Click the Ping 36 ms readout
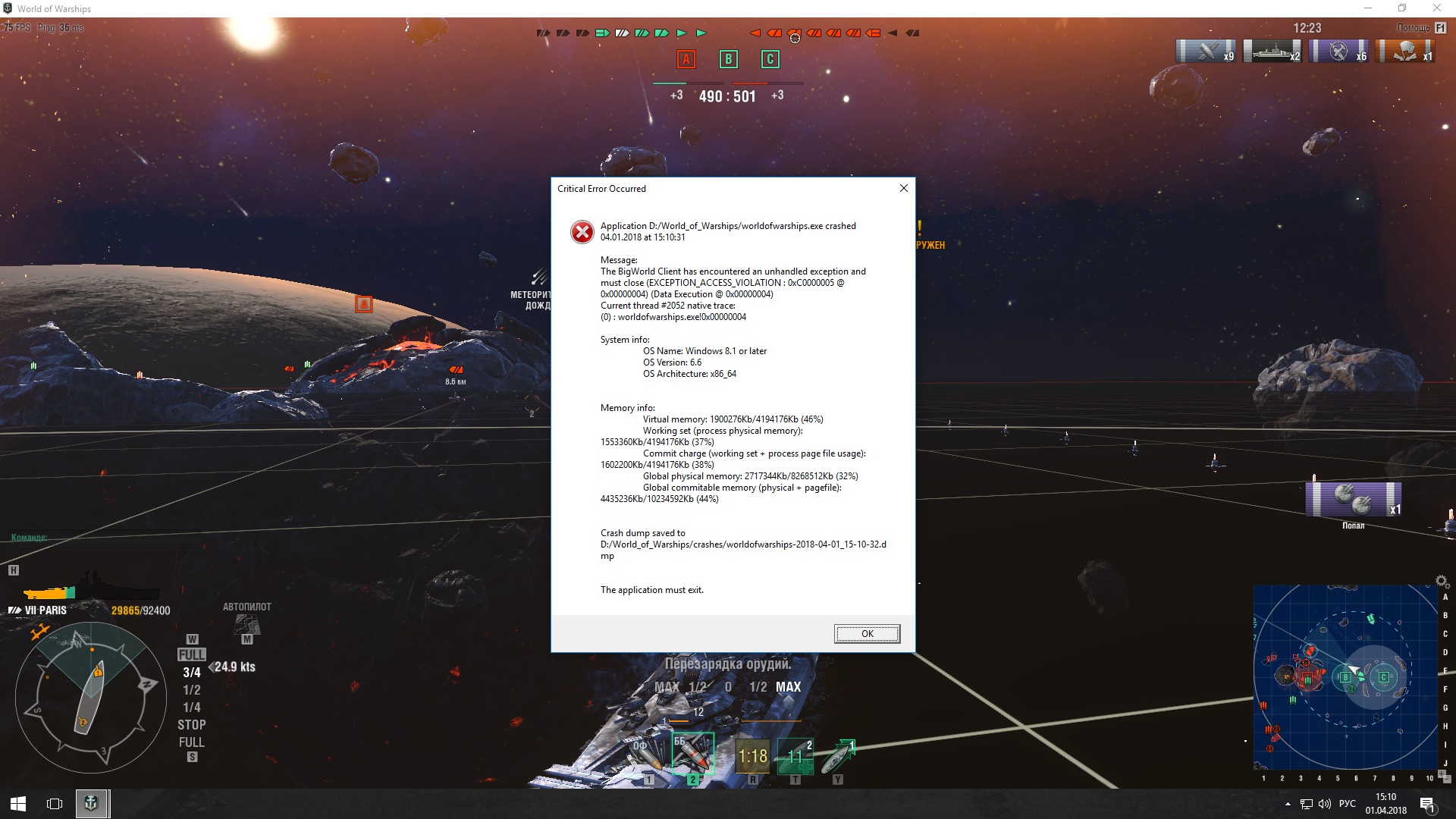The image size is (1456, 819). (x=61, y=28)
